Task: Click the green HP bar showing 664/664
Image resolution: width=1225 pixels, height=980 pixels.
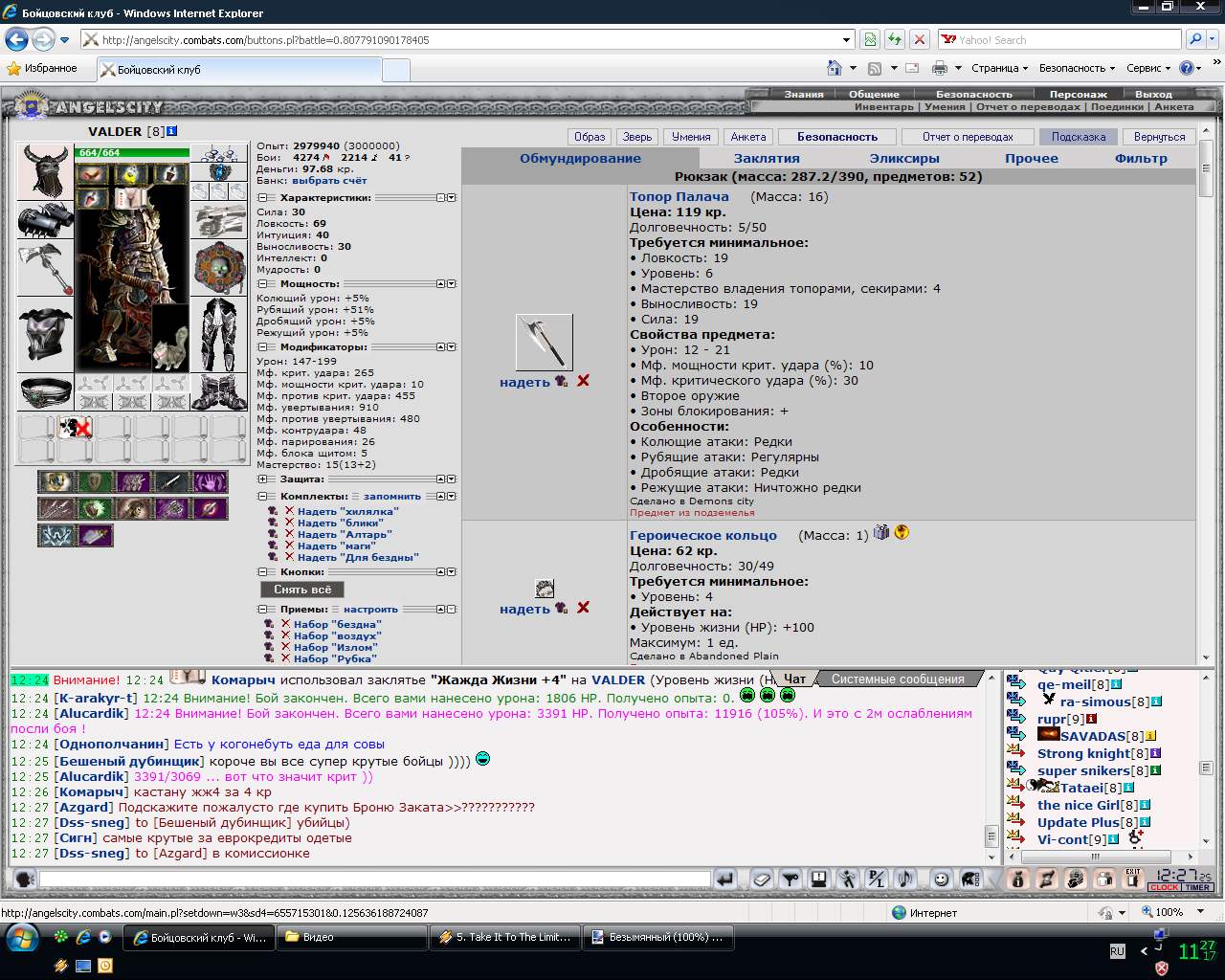Action: [x=132, y=153]
